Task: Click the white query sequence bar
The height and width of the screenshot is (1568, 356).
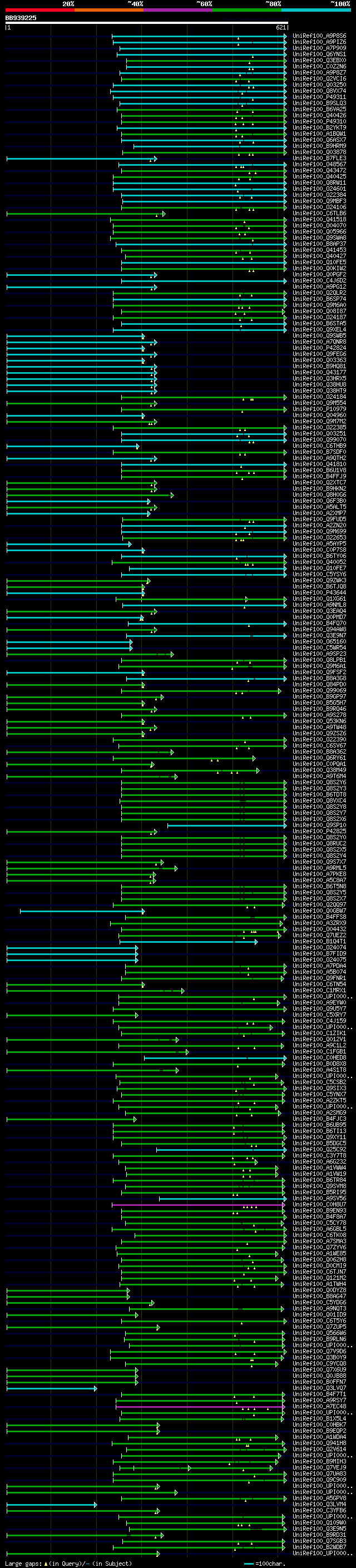Action: (147, 23)
